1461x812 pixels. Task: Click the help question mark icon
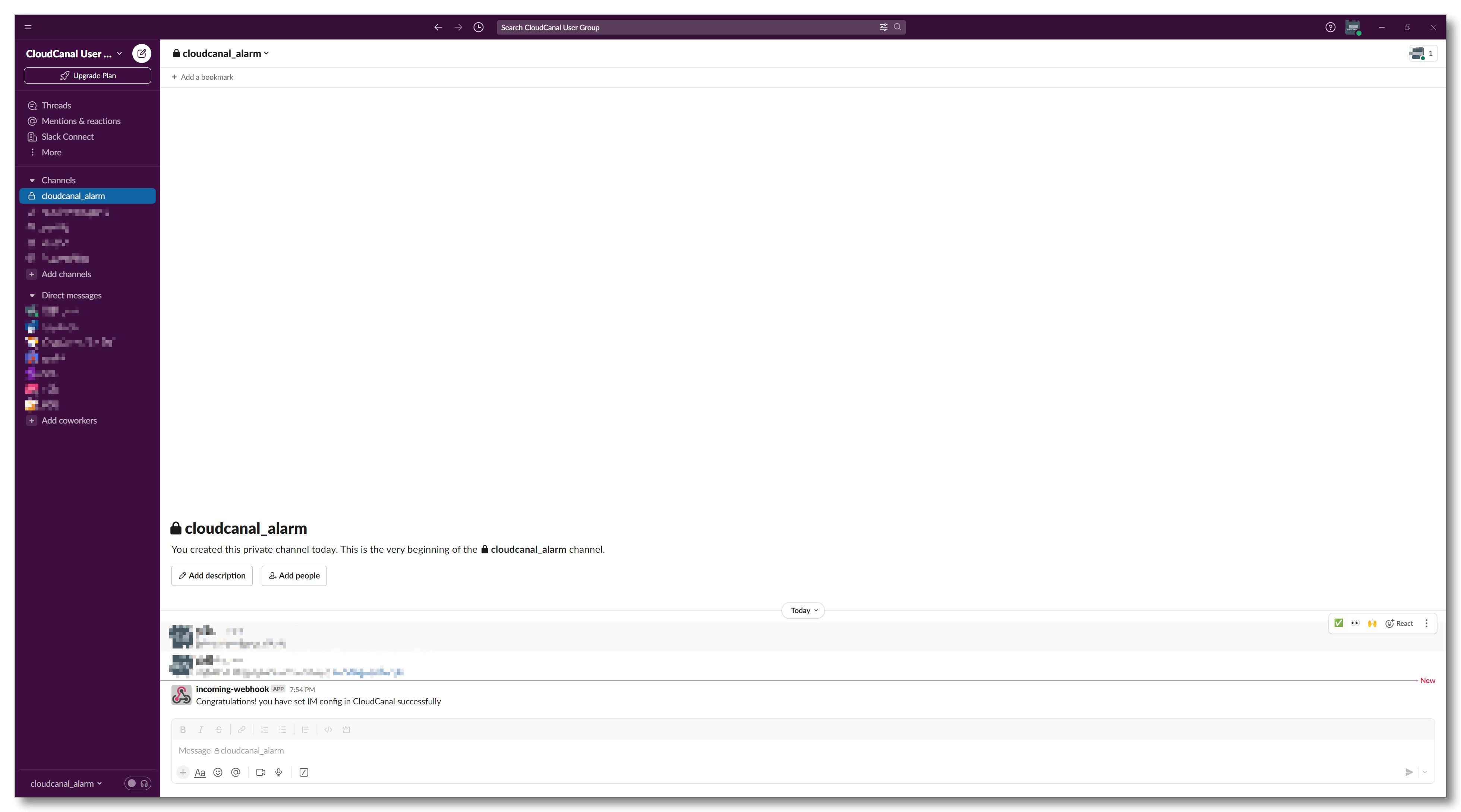point(1330,27)
